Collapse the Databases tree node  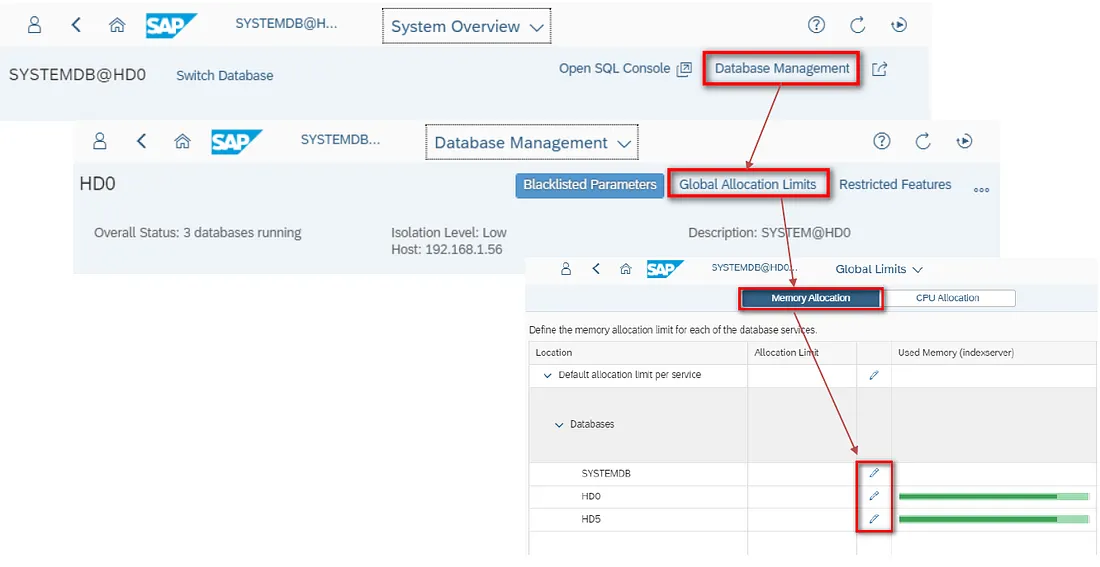(559, 425)
